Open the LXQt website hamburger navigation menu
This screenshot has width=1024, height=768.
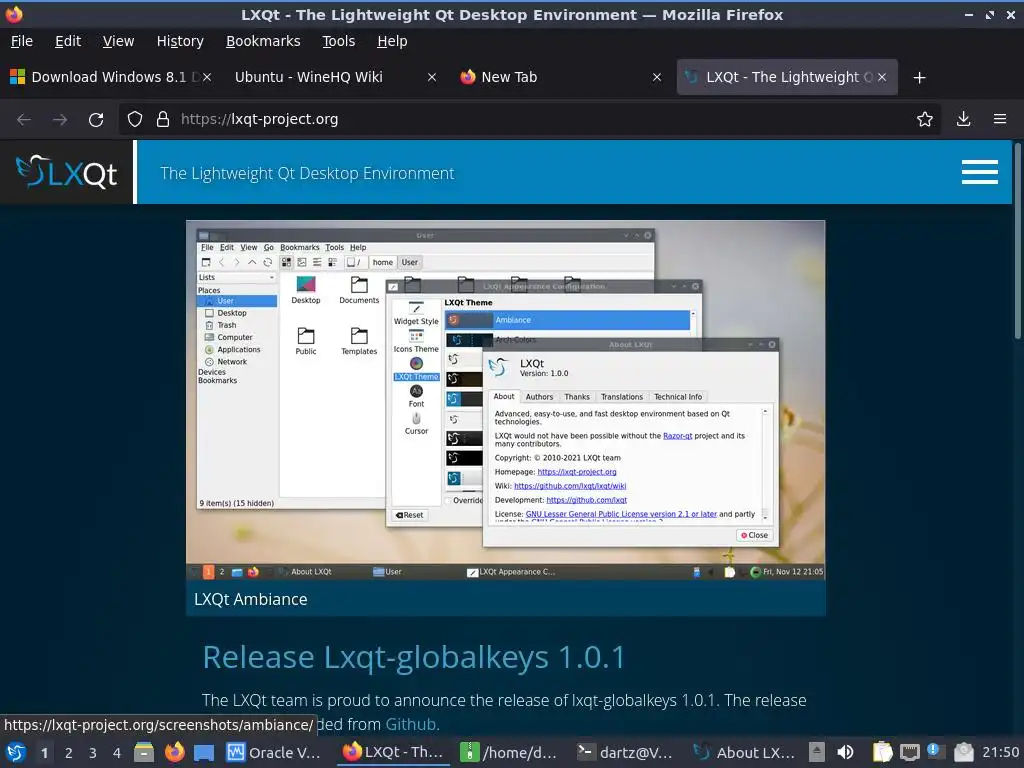point(980,172)
